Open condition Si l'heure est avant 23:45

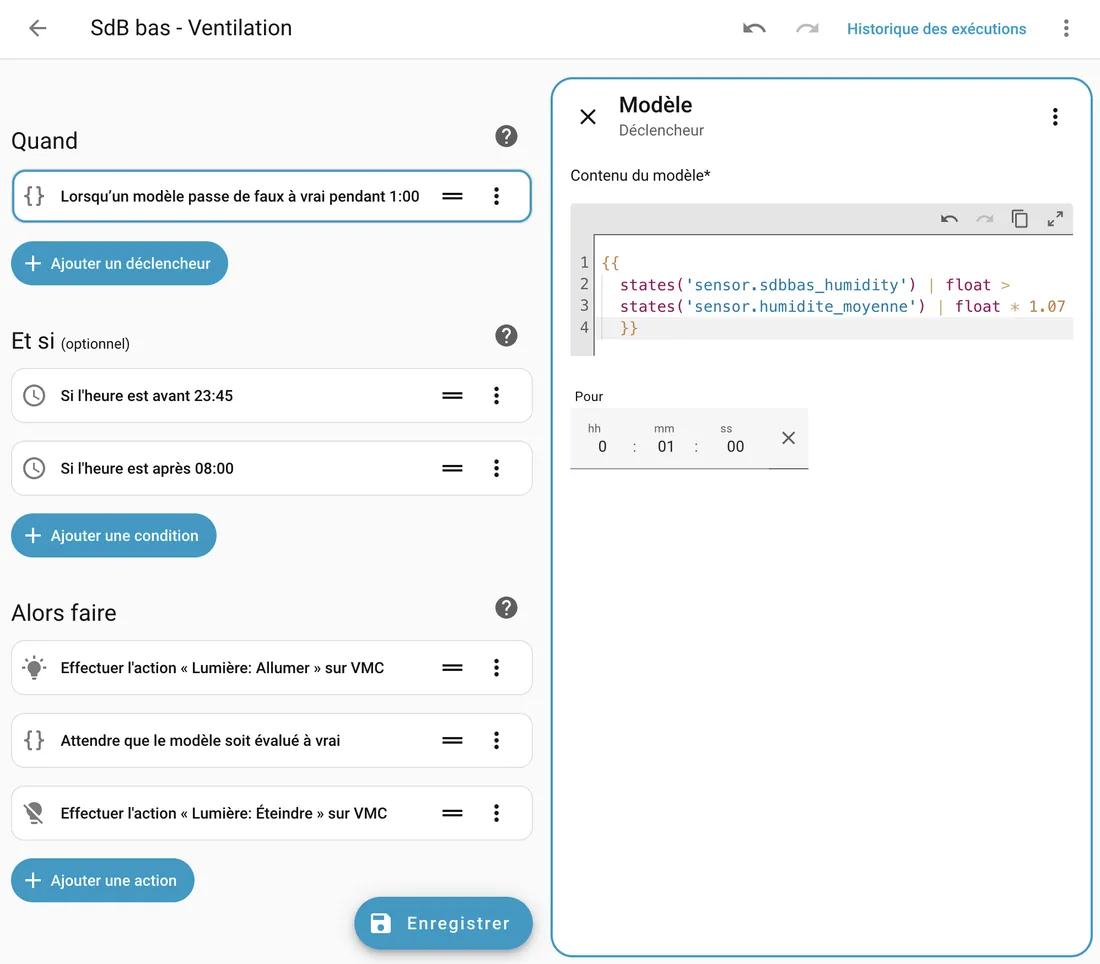coord(271,396)
